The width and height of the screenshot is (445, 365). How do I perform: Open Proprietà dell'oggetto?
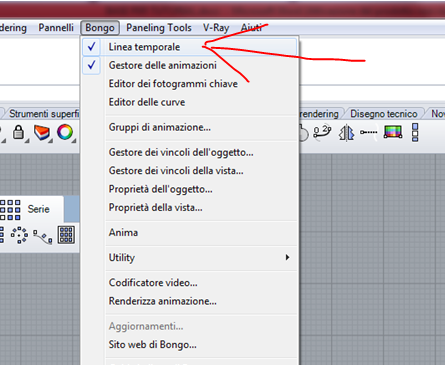tap(189, 189)
